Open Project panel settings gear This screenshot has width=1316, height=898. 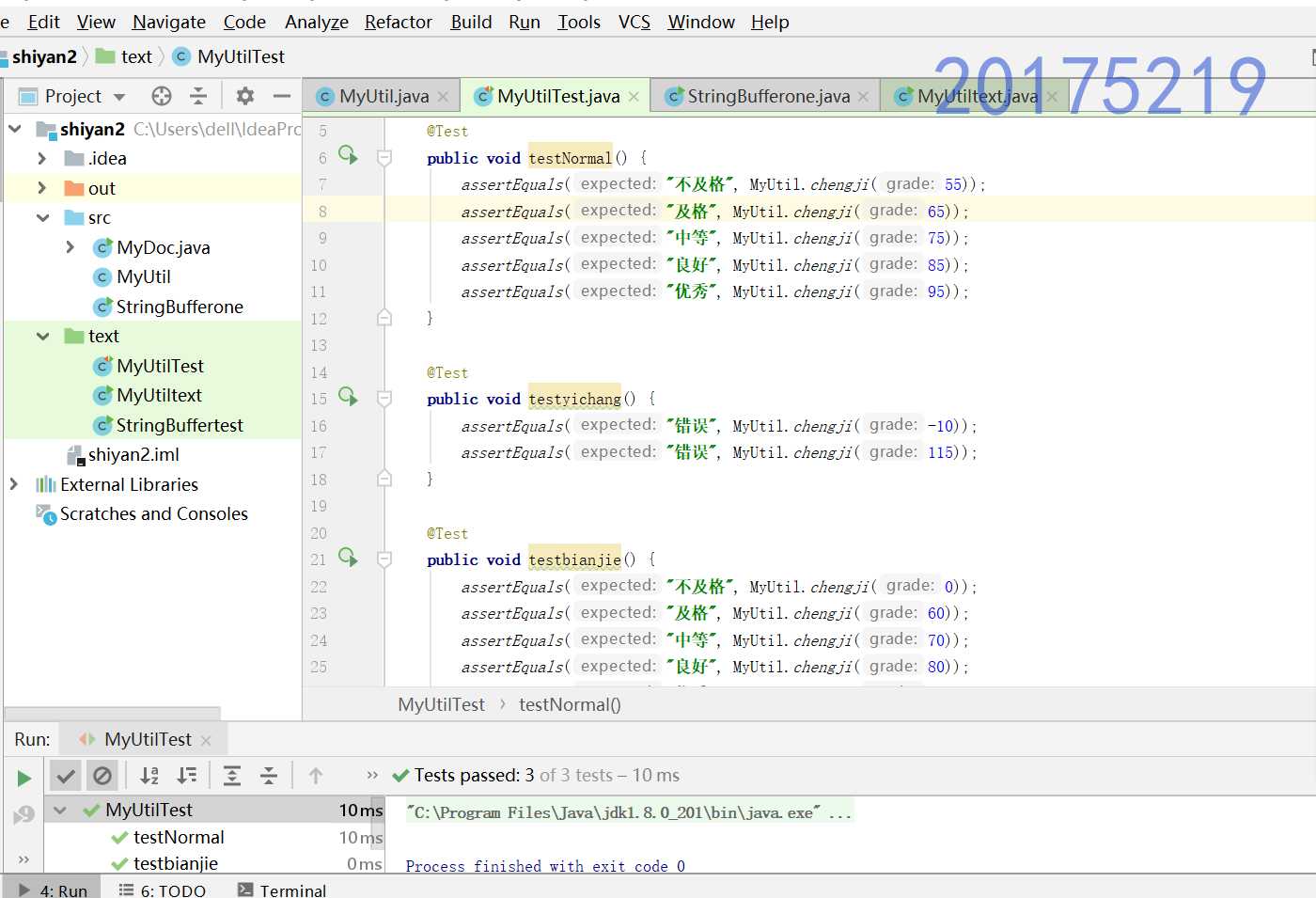tap(245, 96)
